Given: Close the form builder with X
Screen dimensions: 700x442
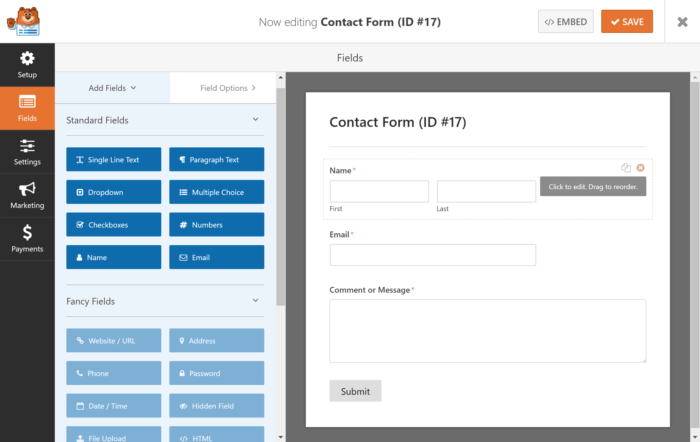Looking at the screenshot, I should tap(676, 21).
